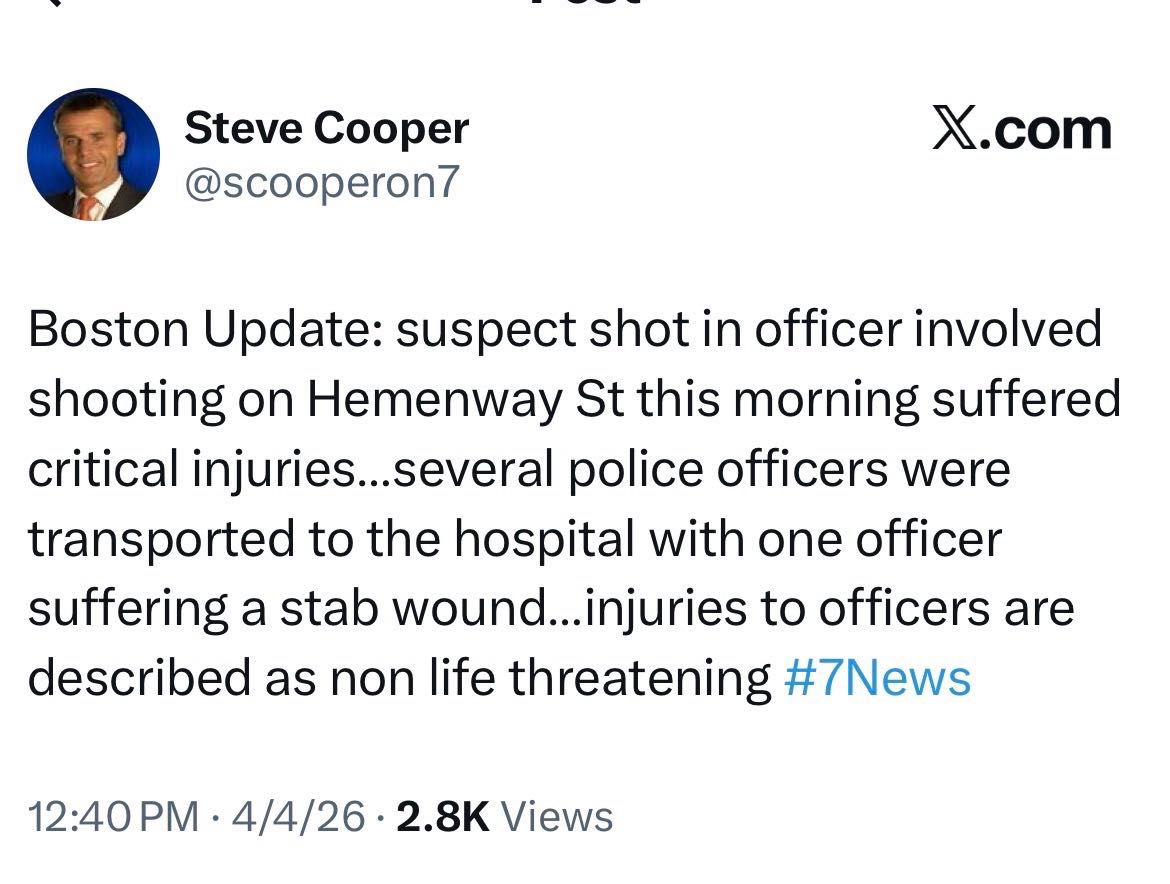Select the 4/4/26 post date
This screenshot has width=1170, height=884.
298,816
